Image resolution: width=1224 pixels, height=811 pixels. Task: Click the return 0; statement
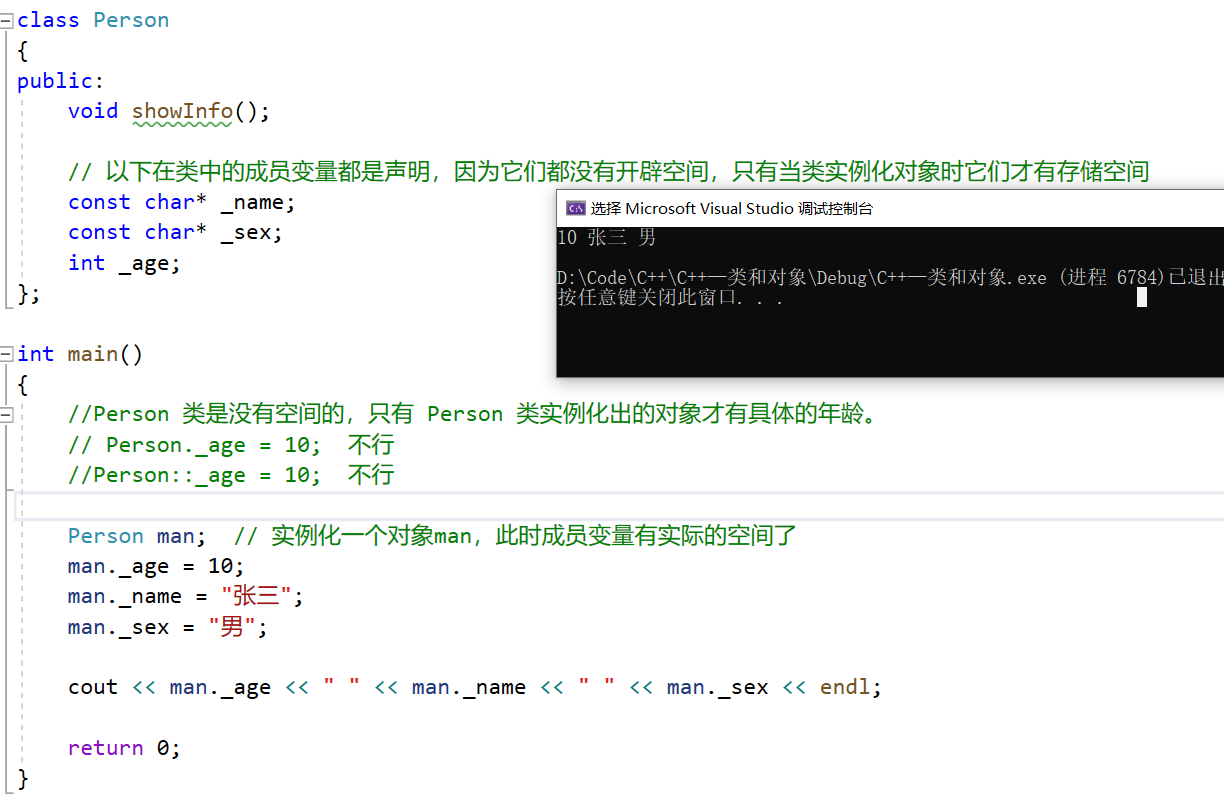[122, 747]
